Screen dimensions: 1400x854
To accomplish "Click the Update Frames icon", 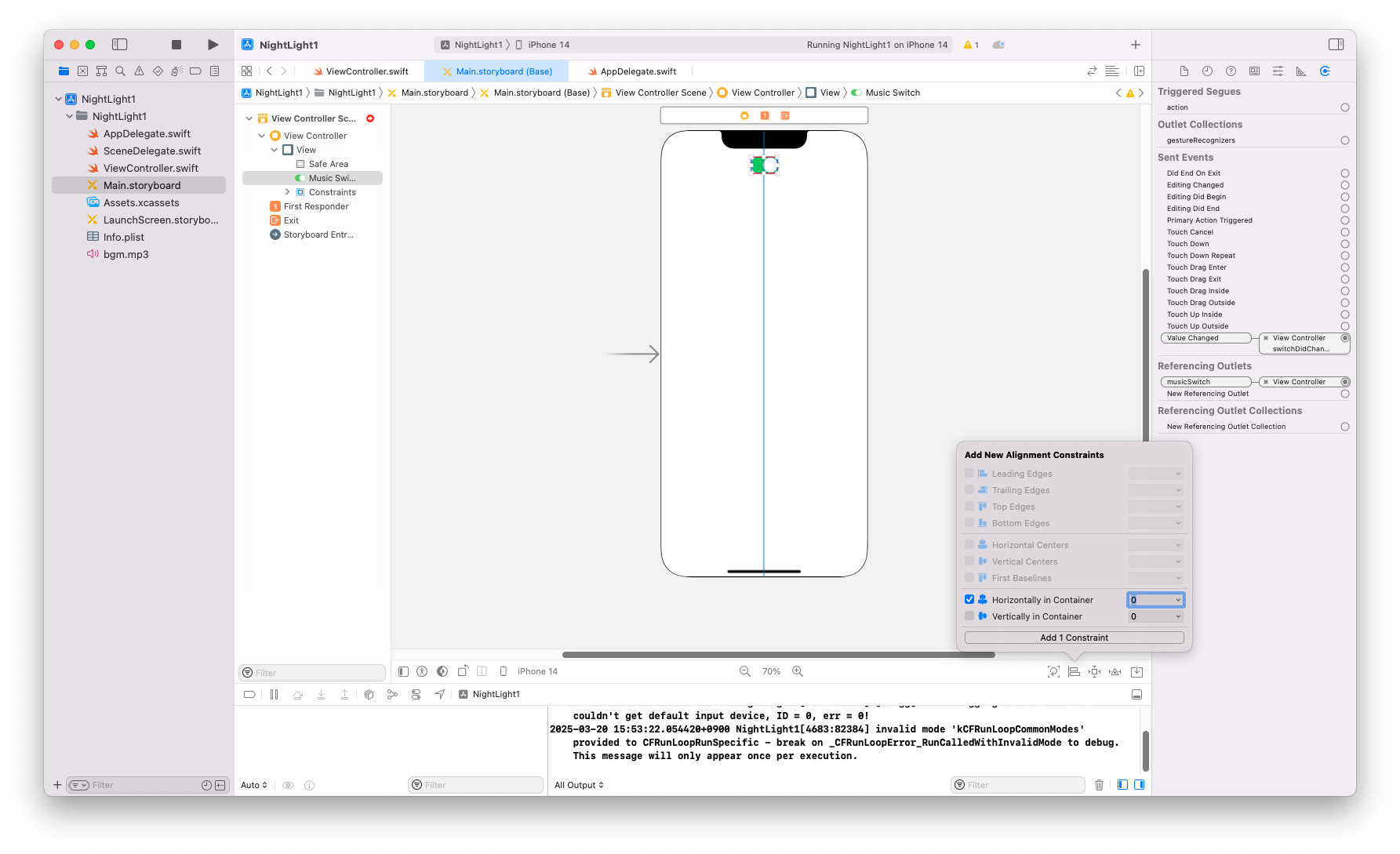I will pyautogui.click(x=1054, y=671).
